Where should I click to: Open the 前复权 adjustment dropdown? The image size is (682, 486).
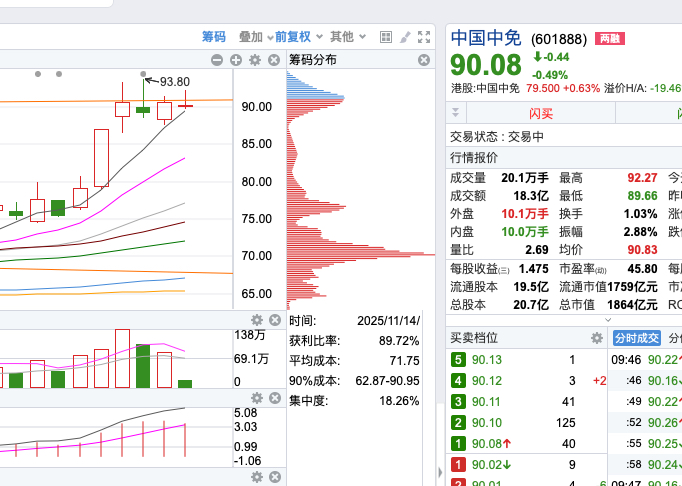coord(299,37)
